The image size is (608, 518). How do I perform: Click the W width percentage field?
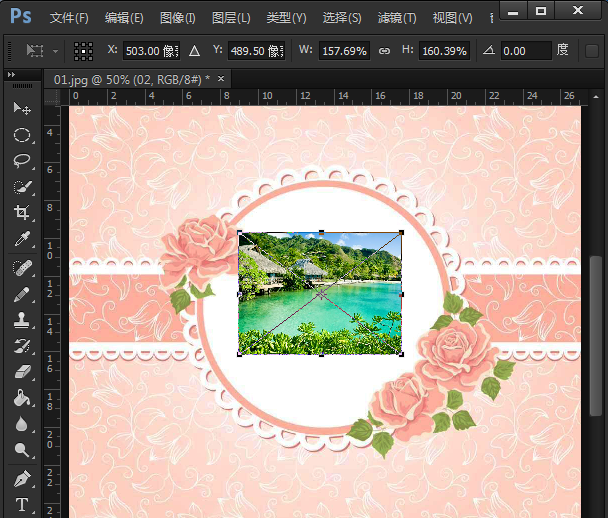[x=344, y=50]
